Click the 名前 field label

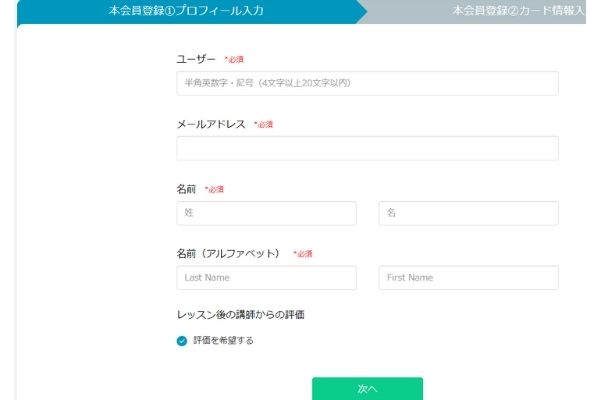[x=187, y=189]
